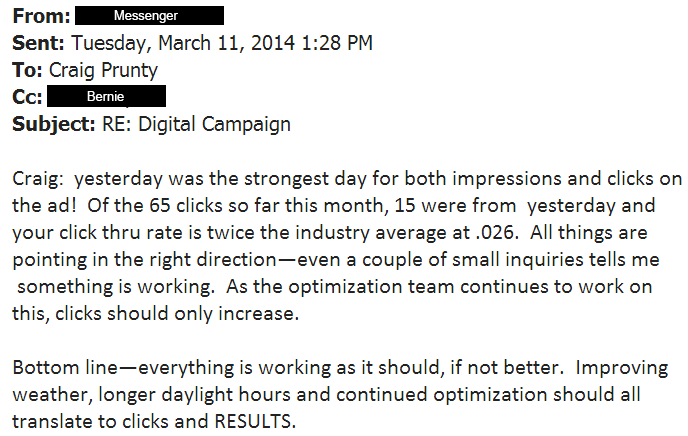Click the time 1:28 PM
The width and height of the screenshot is (688, 436).
(x=337, y=43)
